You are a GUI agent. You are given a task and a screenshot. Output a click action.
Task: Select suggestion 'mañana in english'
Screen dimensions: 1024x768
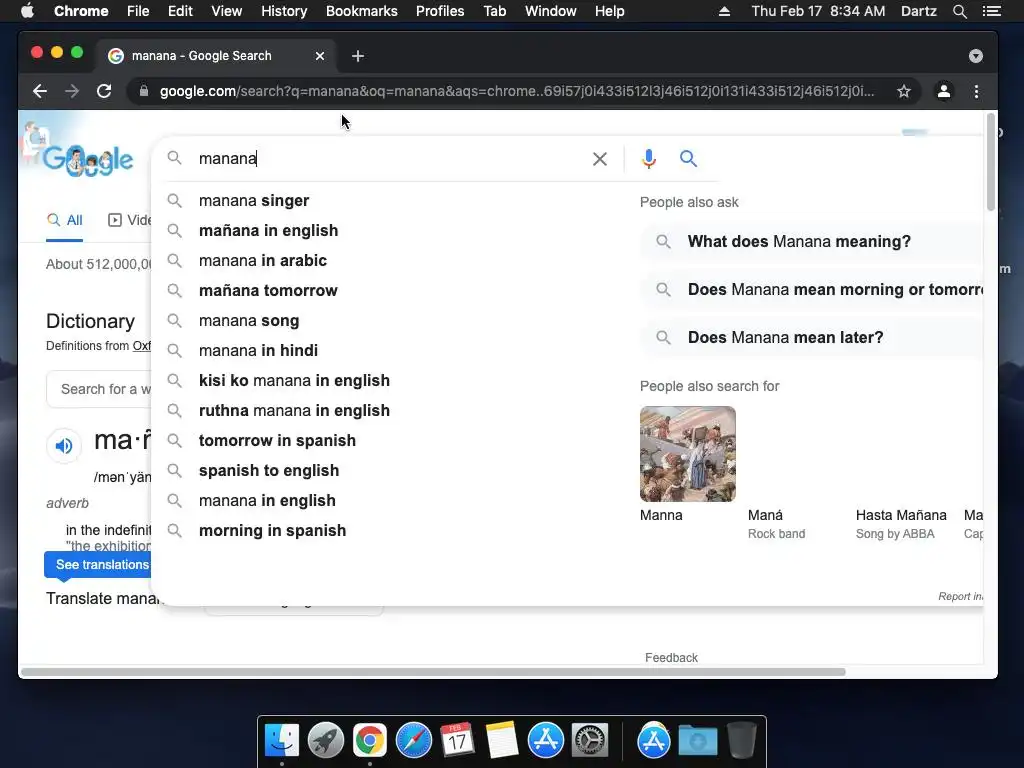point(268,231)
